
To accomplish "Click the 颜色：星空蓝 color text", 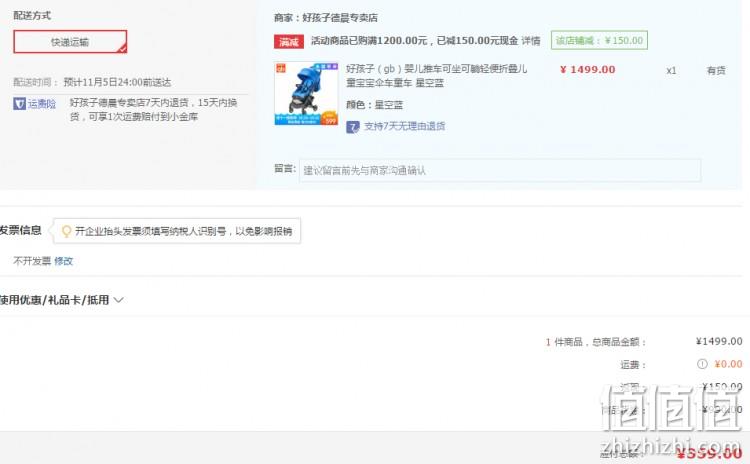I will (x=375, y=105).
